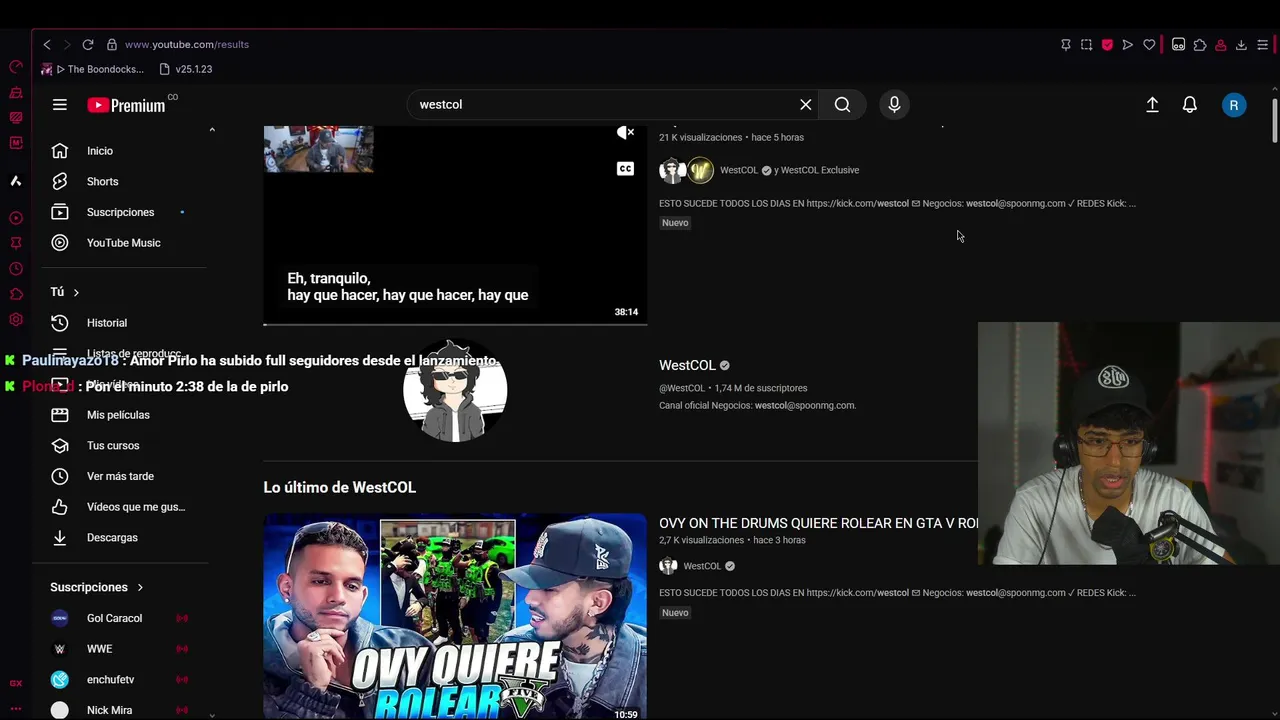Open the v25.1.23 bookmark

[x=187, y=69]
